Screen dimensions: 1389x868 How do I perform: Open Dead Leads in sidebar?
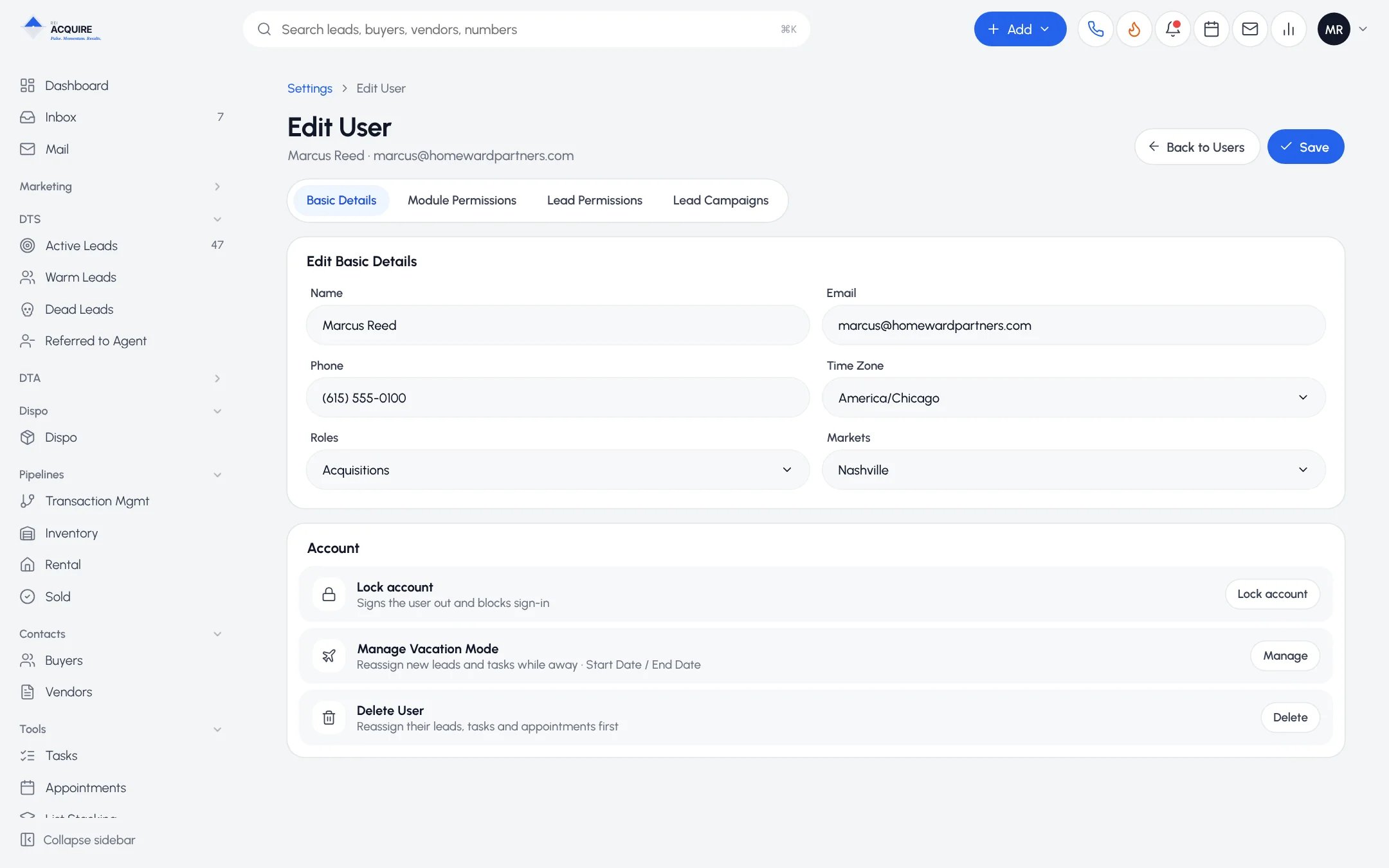(x=122, y=309)
